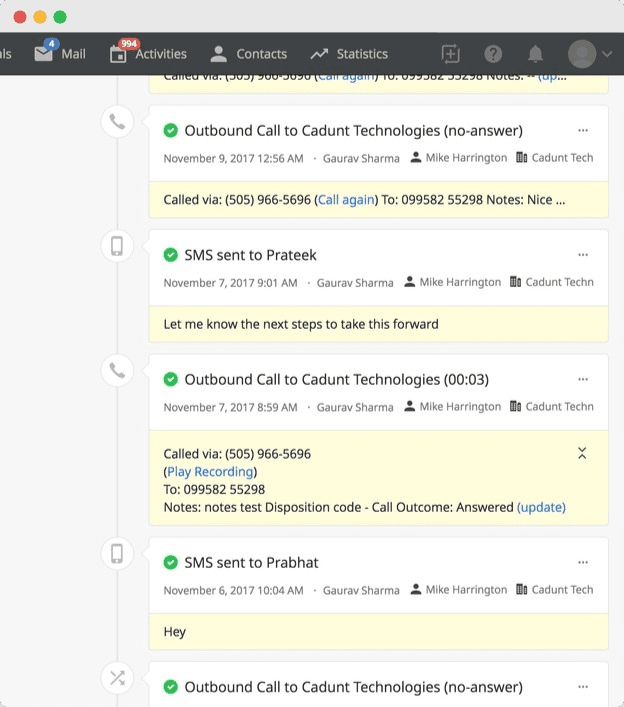Open the help question mark icon
The image size is (624, 707).
(x=493, y=54)
